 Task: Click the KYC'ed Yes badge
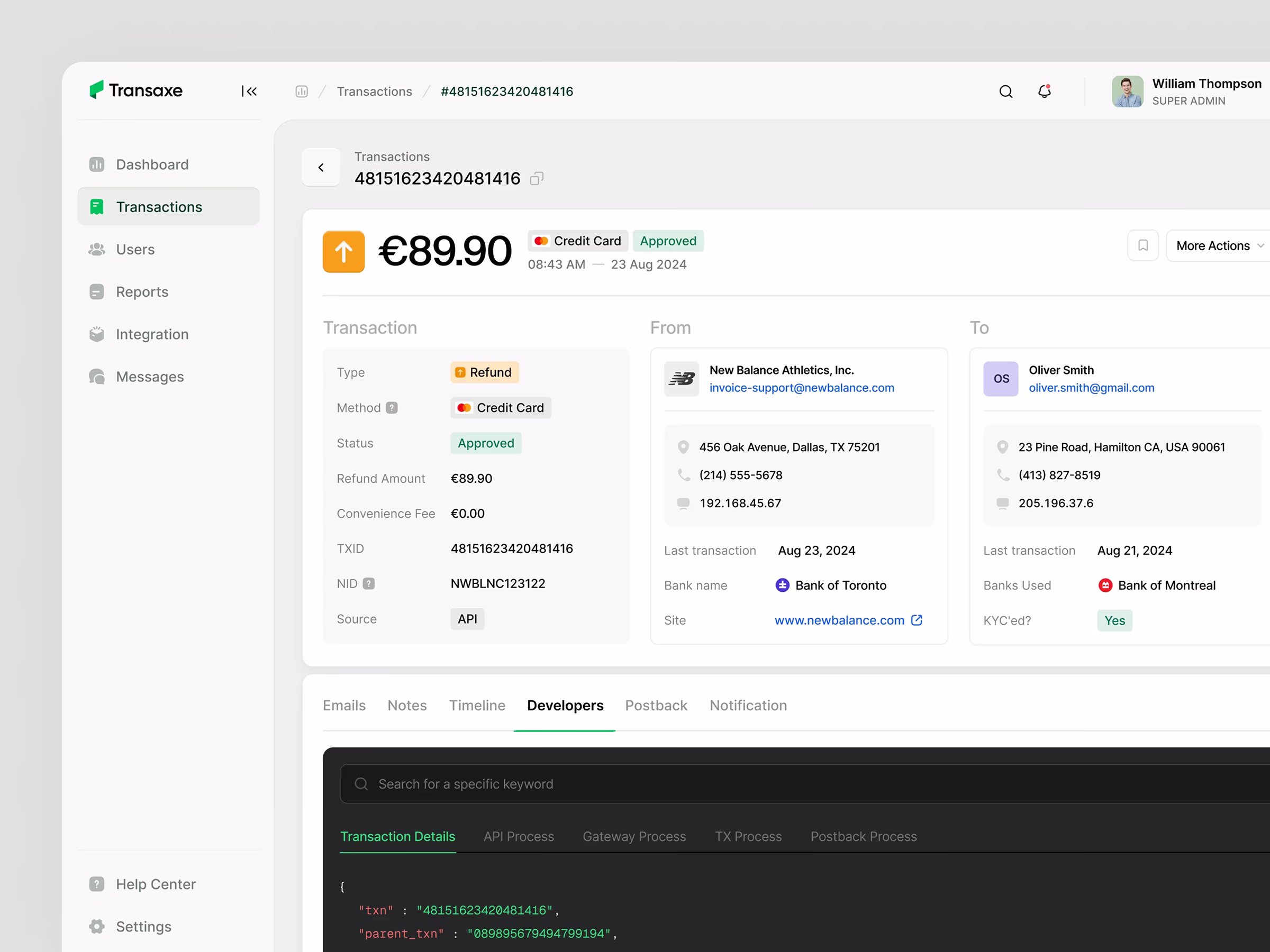click(x=1114, y=620)
